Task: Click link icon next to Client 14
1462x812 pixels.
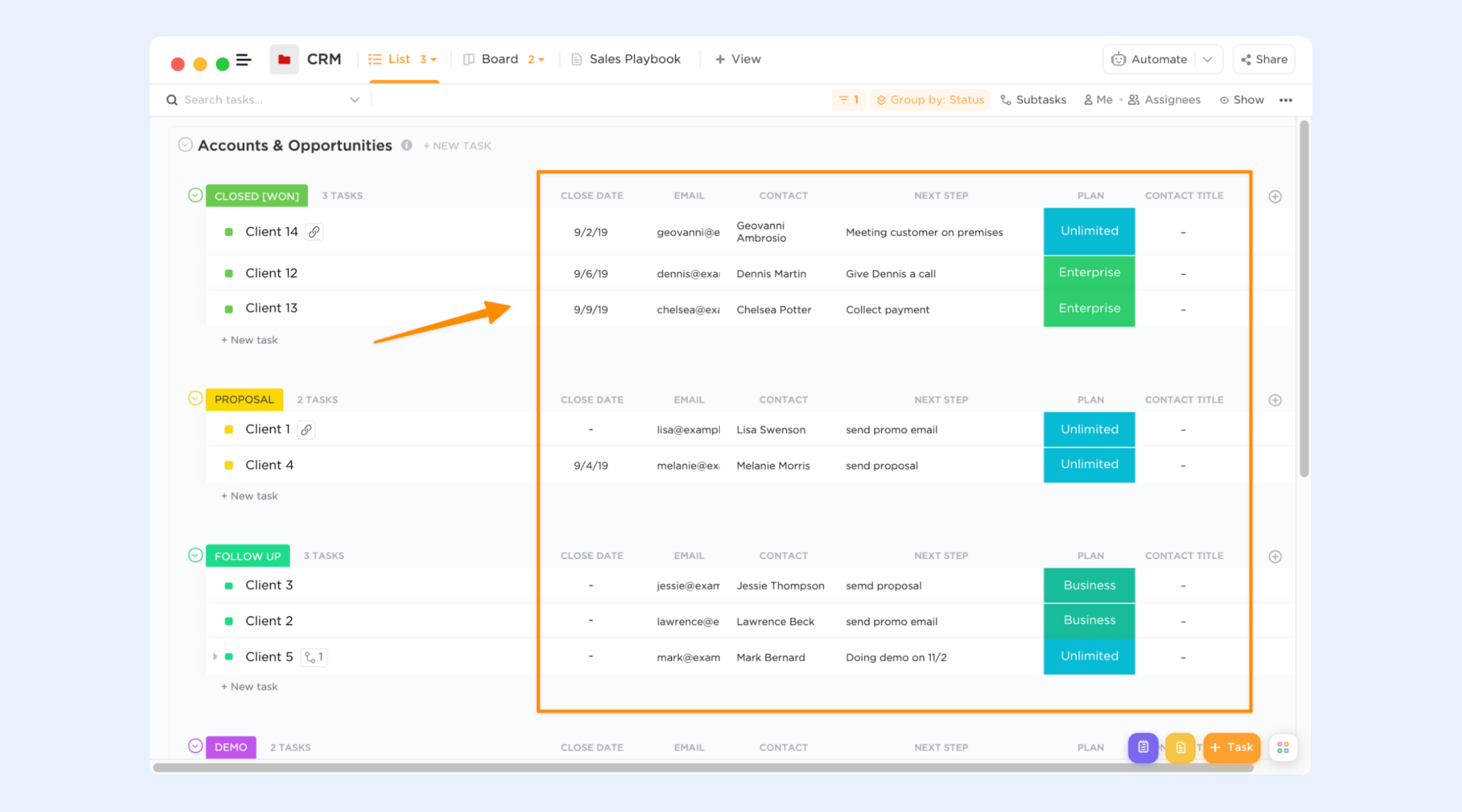Action: coord(314,232)
